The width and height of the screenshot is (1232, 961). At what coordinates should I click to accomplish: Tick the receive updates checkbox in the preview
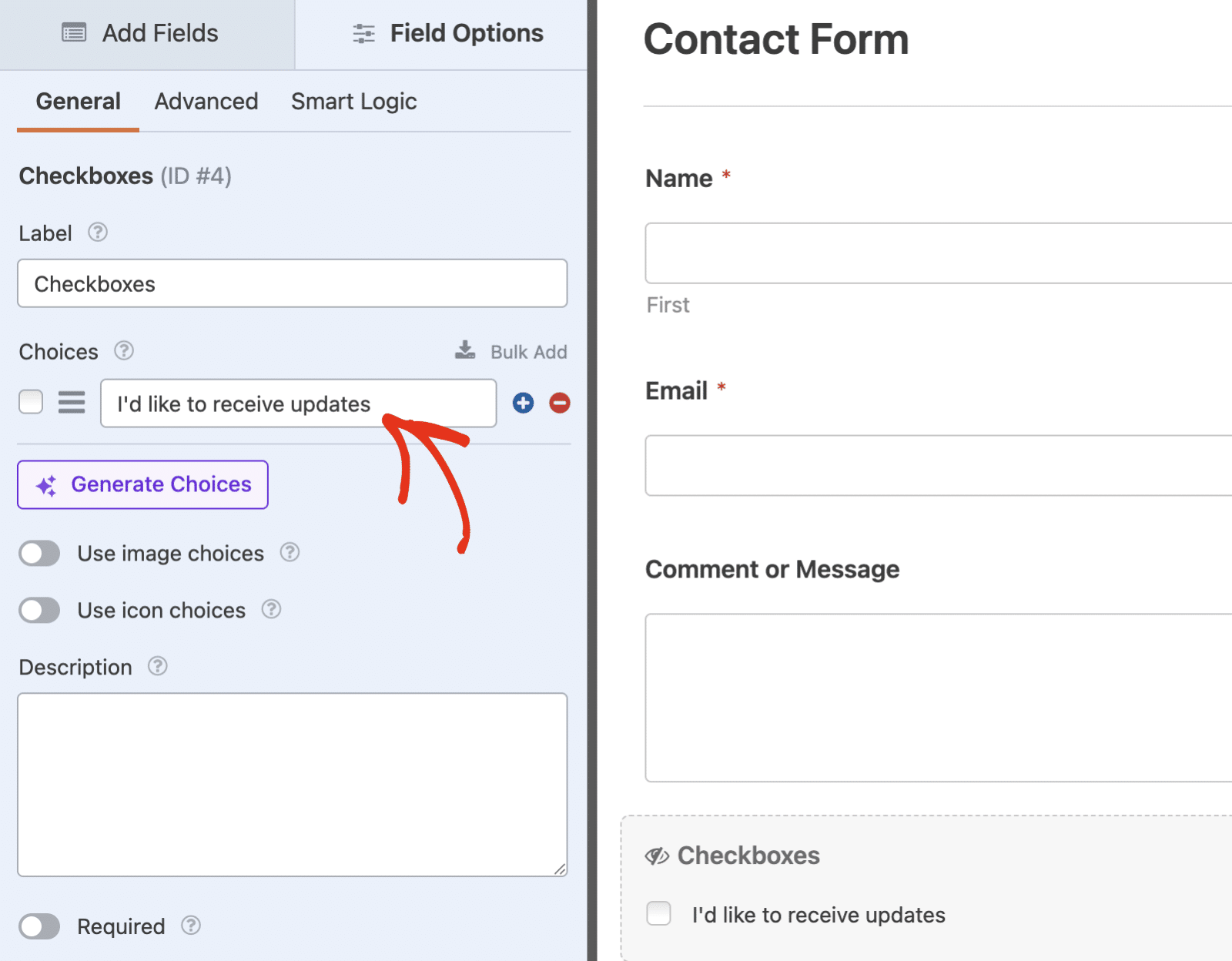(658, 913)
